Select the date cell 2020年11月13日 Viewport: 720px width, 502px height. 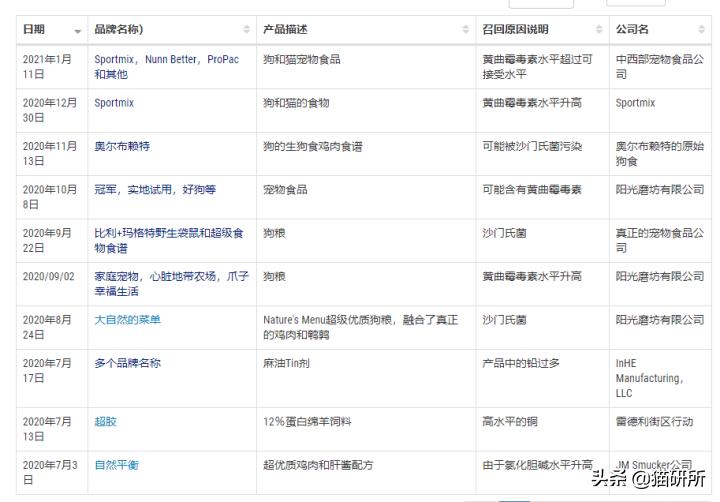tap(50, 153)
